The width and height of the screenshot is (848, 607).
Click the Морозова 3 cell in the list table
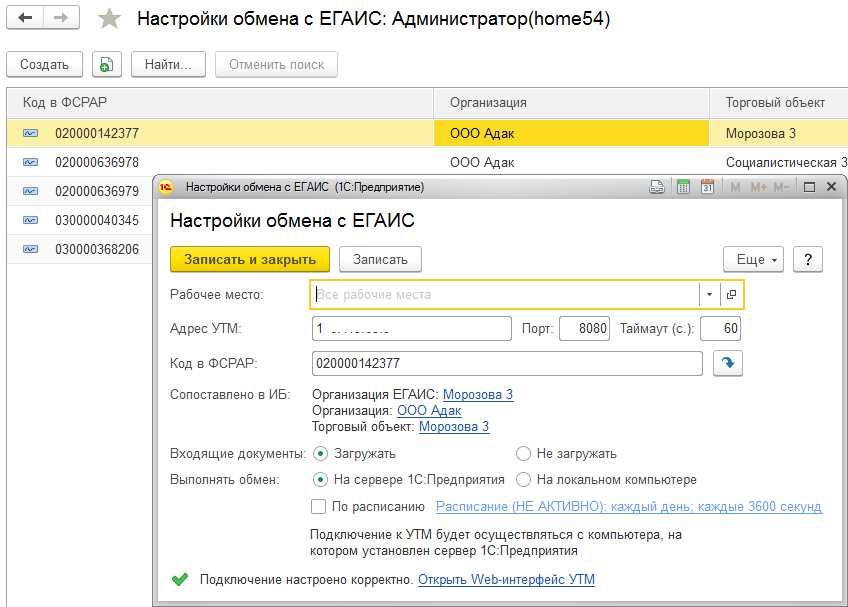pyautogui.click(x=779, y=133)
